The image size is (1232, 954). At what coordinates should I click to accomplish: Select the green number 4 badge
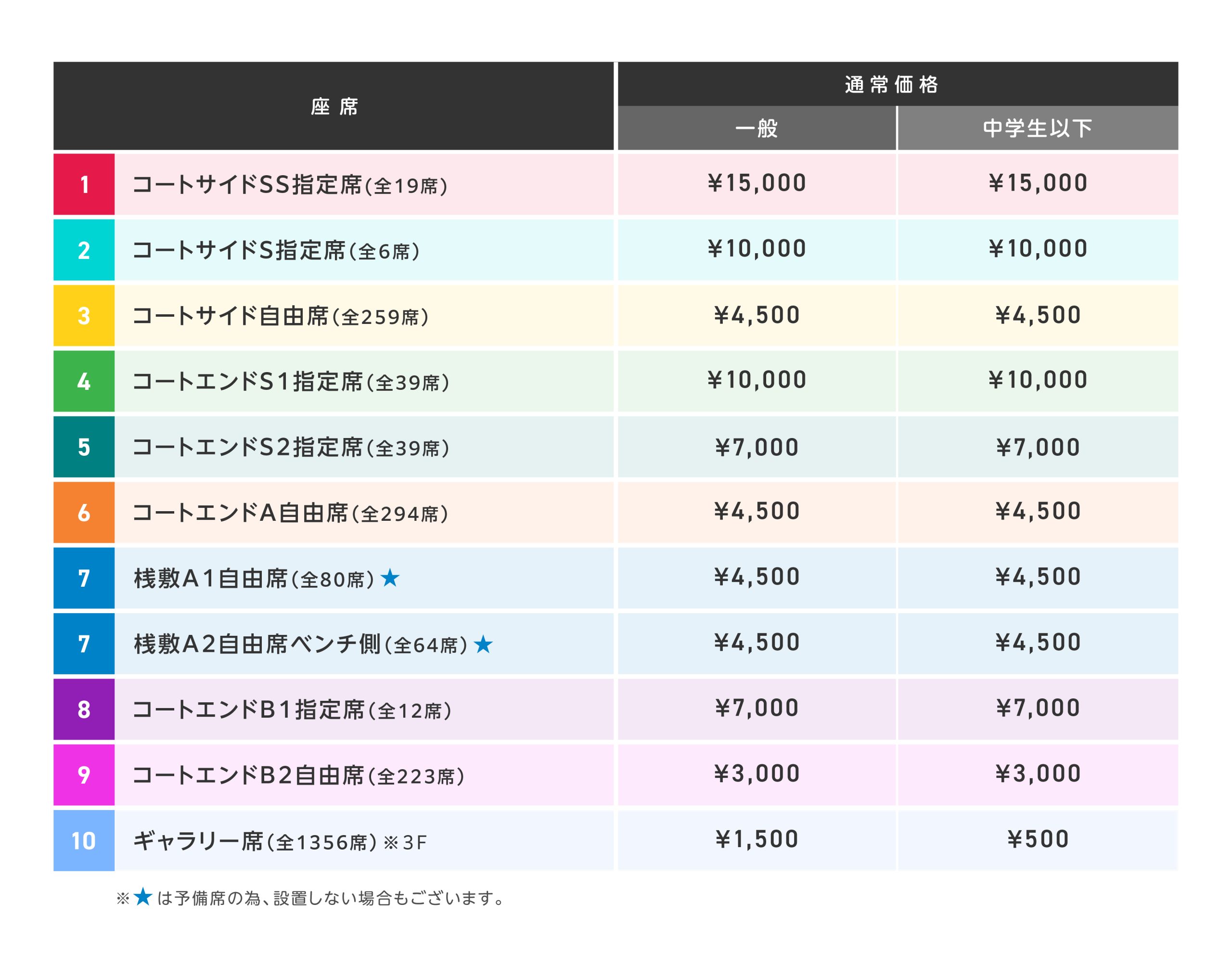84,381
